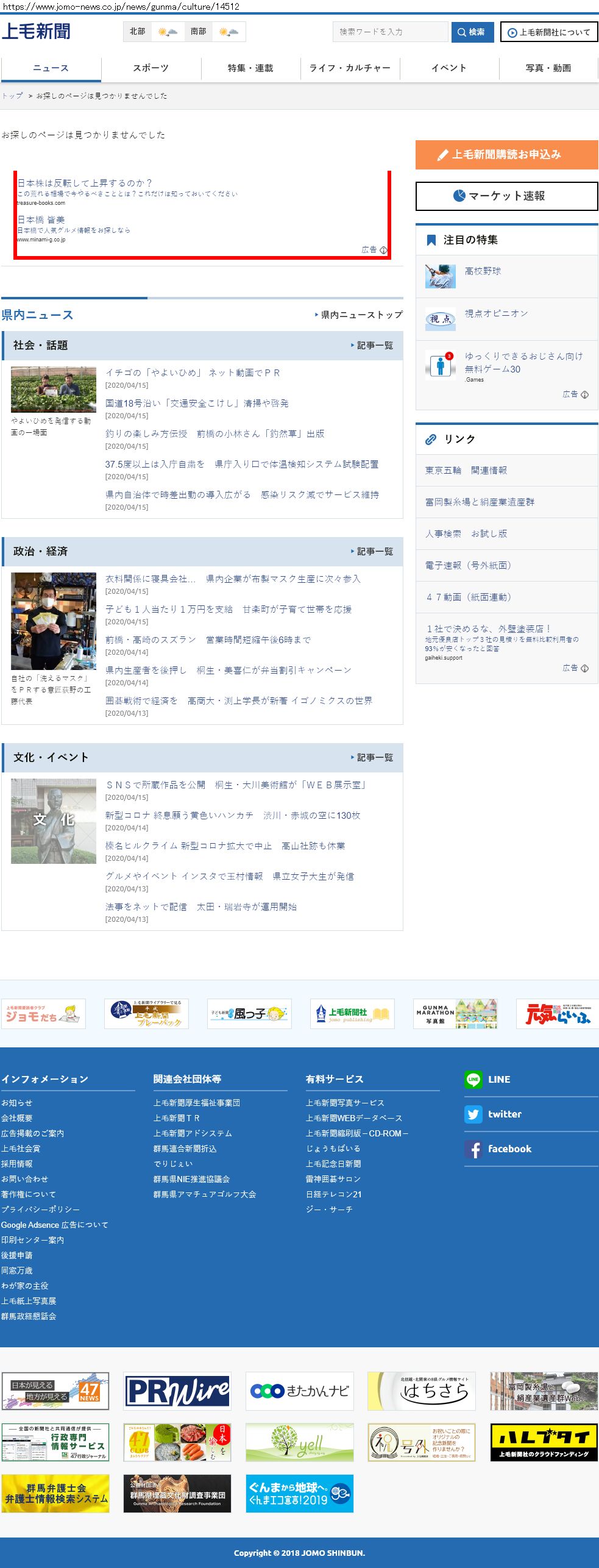Open 社会・話題 記事一覧 arrow link
Image resolution: width=599 pixels, height=1568 pixels.
coord(372,346)
